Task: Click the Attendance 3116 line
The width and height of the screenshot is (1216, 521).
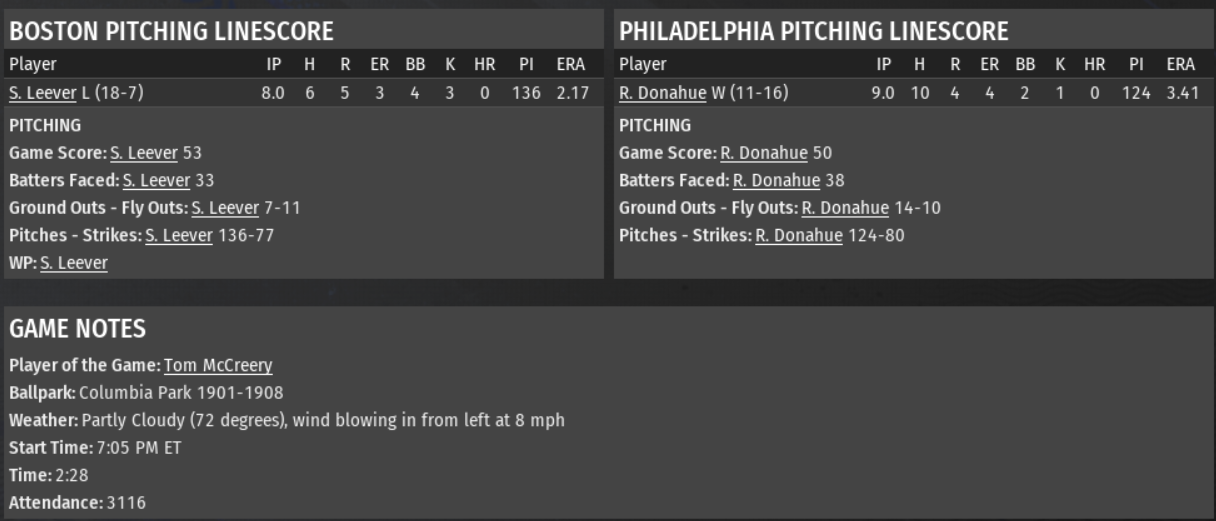Action: coord(77,502)
